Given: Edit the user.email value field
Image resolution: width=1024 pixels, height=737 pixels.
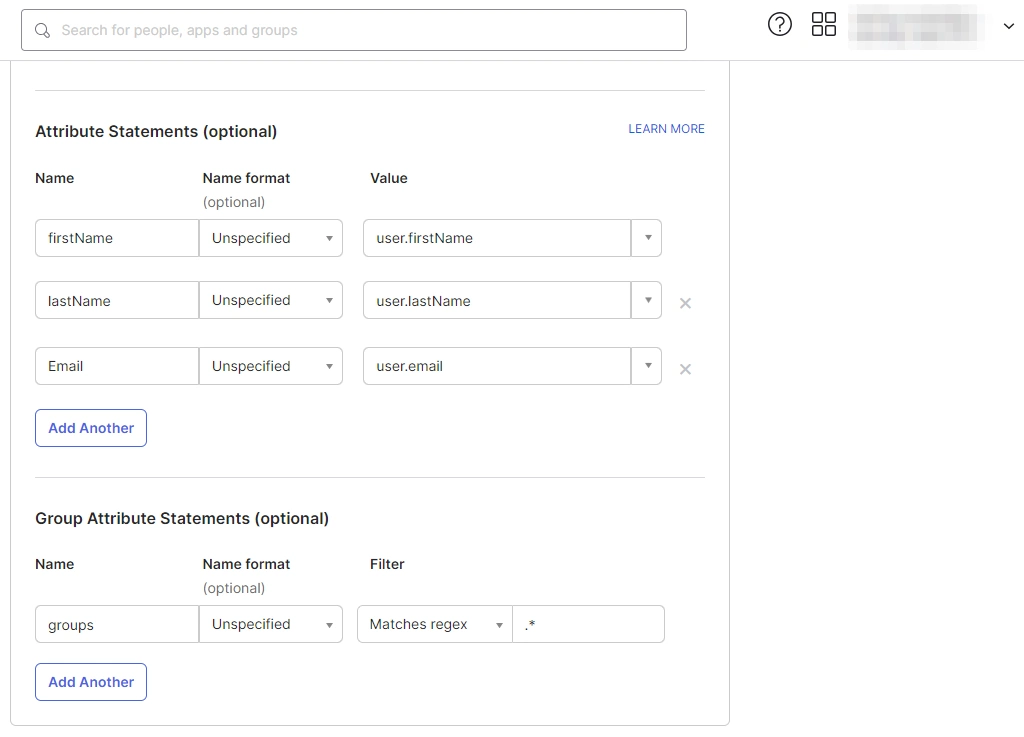Looking at the screenshot, I should click(497, 366).
